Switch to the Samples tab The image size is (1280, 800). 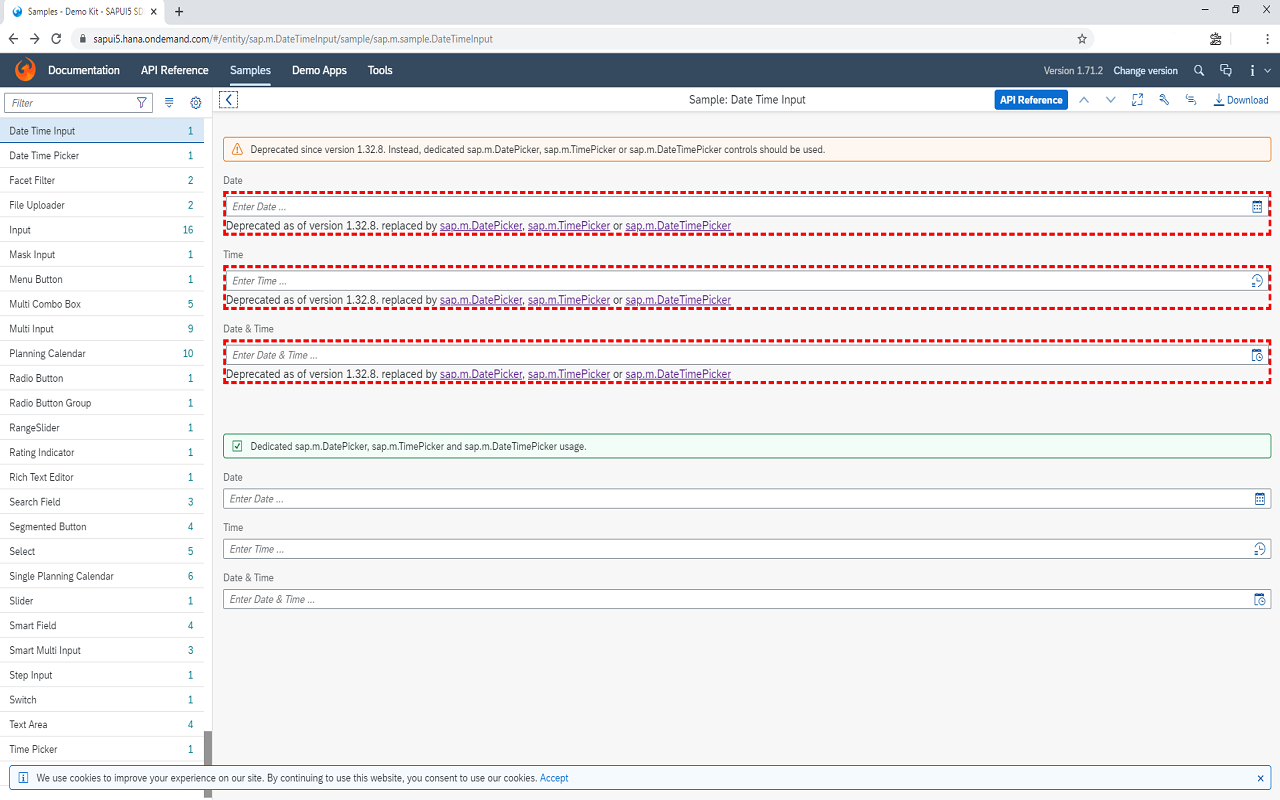point(249,70)
